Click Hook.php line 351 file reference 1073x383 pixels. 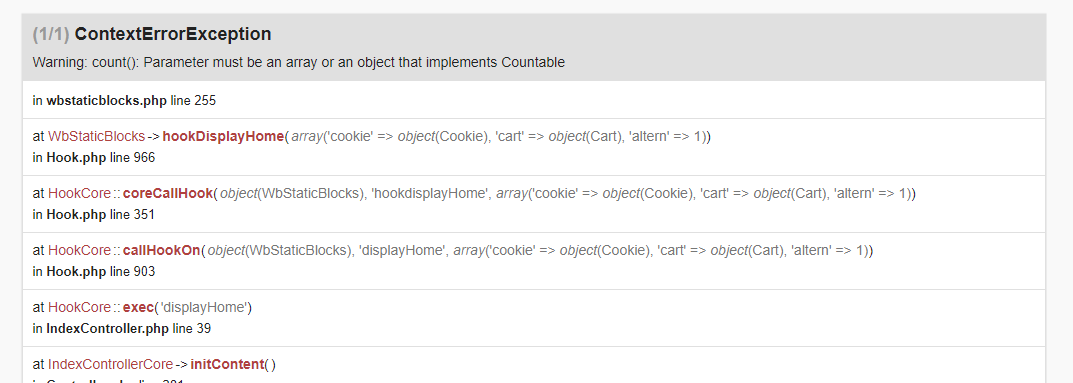94,214
